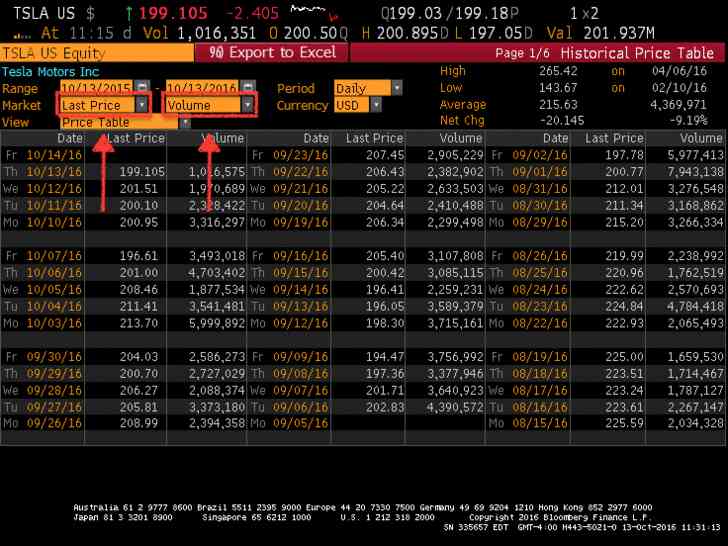Click the Export to Excel button
Image resolution: width=728 pixels, height=546 pixels.
272,52
